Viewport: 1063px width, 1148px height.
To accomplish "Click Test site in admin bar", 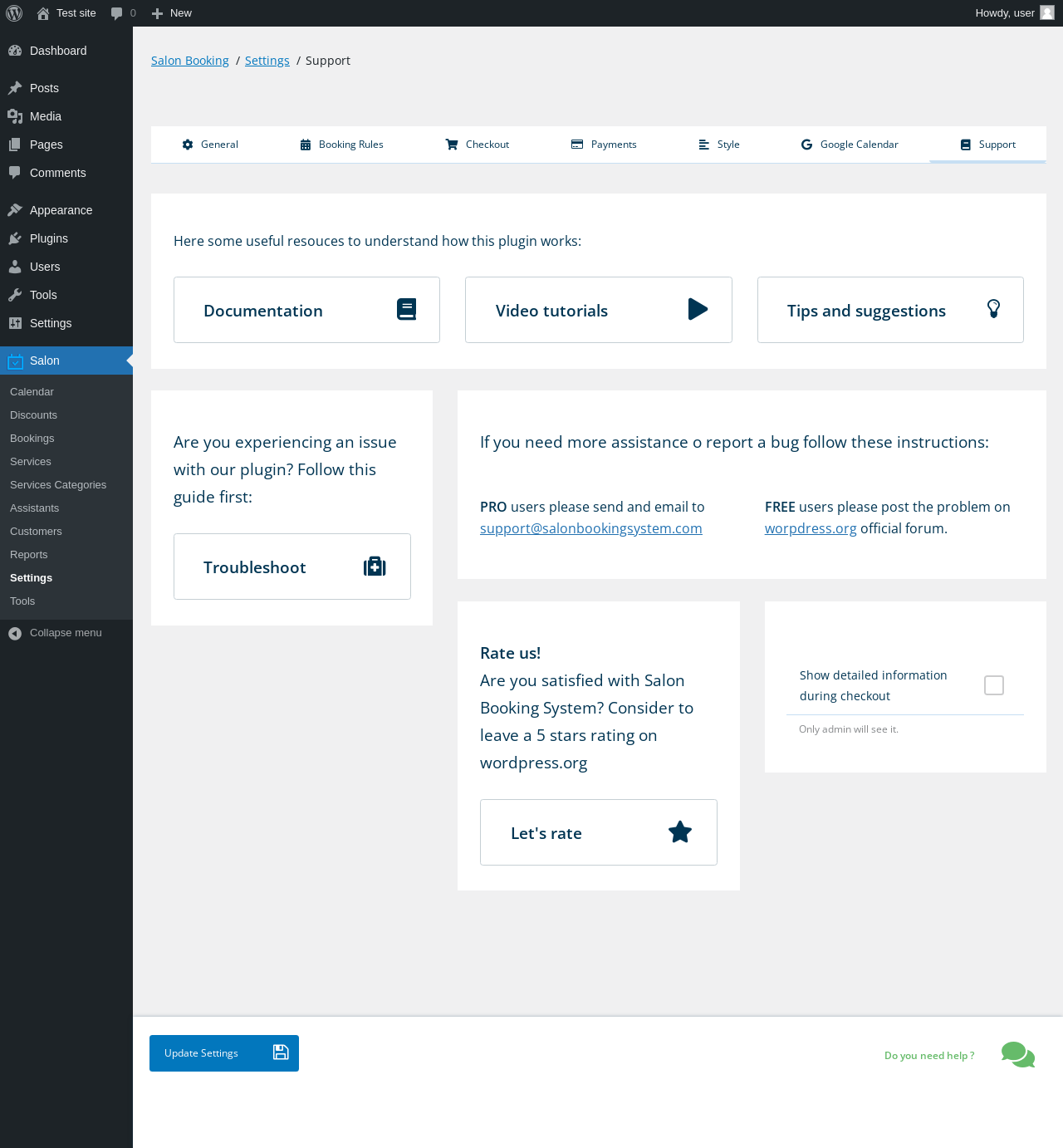I will [76, 13].
